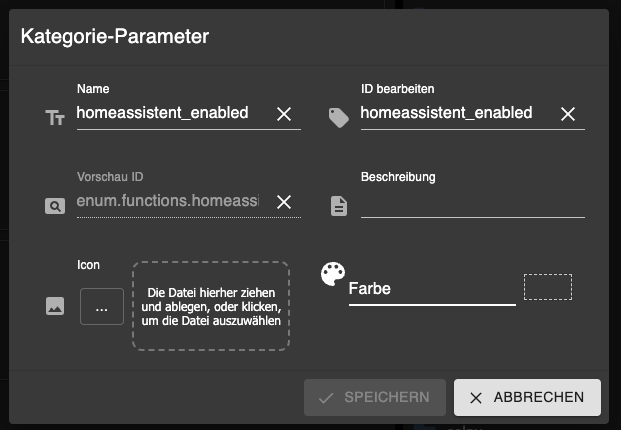Click the tag icon beside ID bearbeiten
Viewport: 621px width, 430px height.
(339, 118)
